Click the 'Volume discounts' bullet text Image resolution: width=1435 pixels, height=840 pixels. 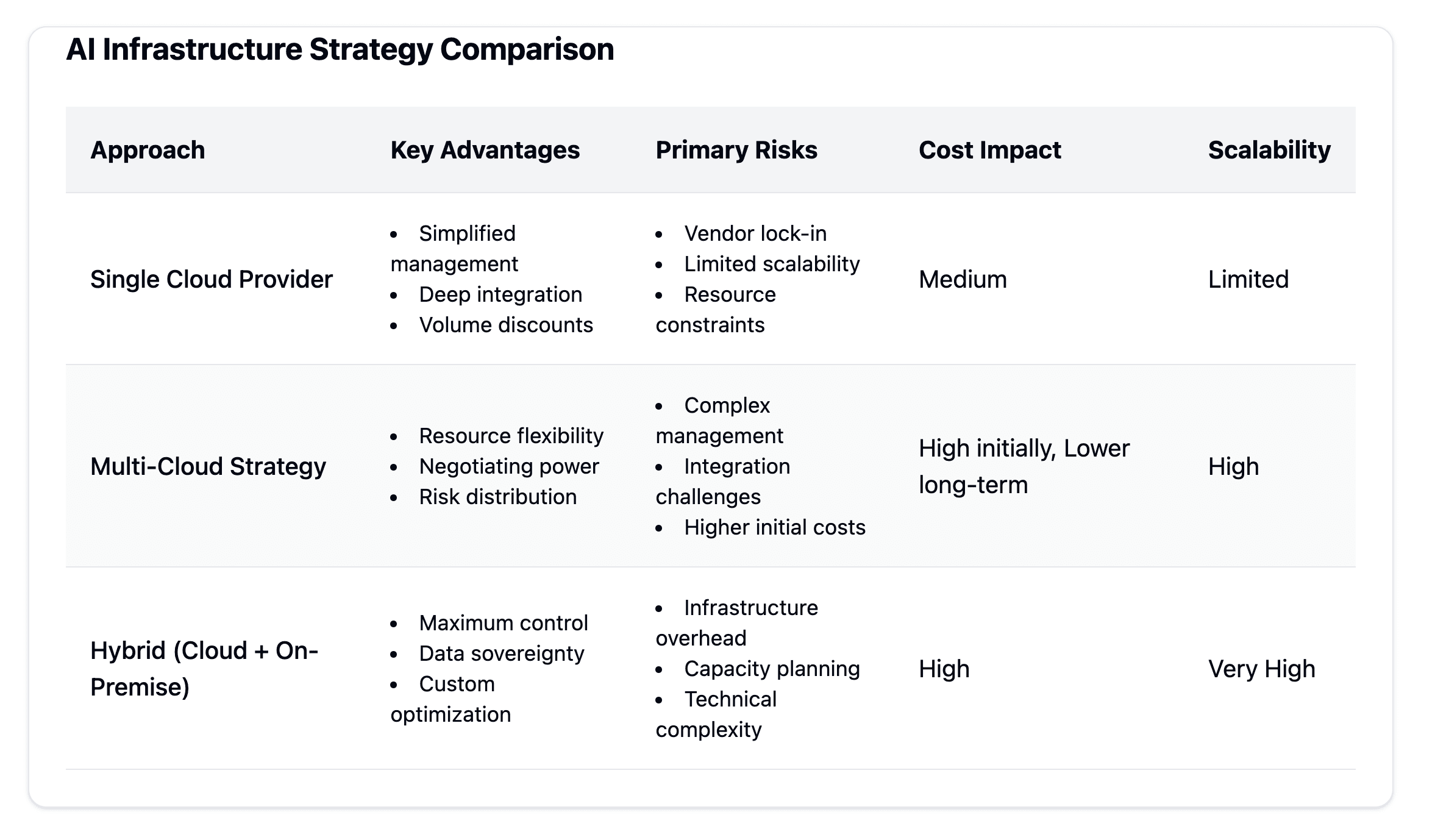tap(506, 325)
